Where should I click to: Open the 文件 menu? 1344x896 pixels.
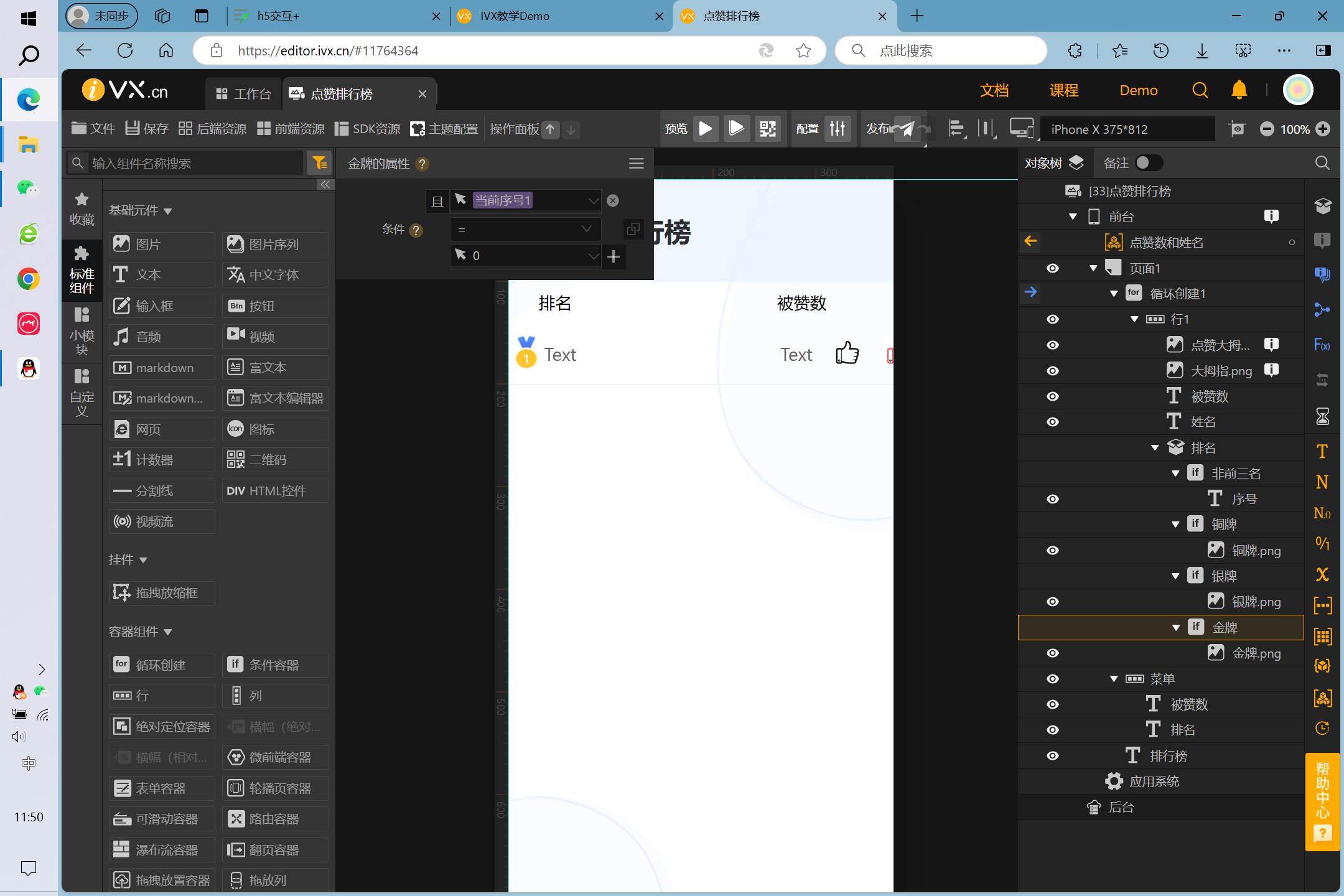point(93,129)
